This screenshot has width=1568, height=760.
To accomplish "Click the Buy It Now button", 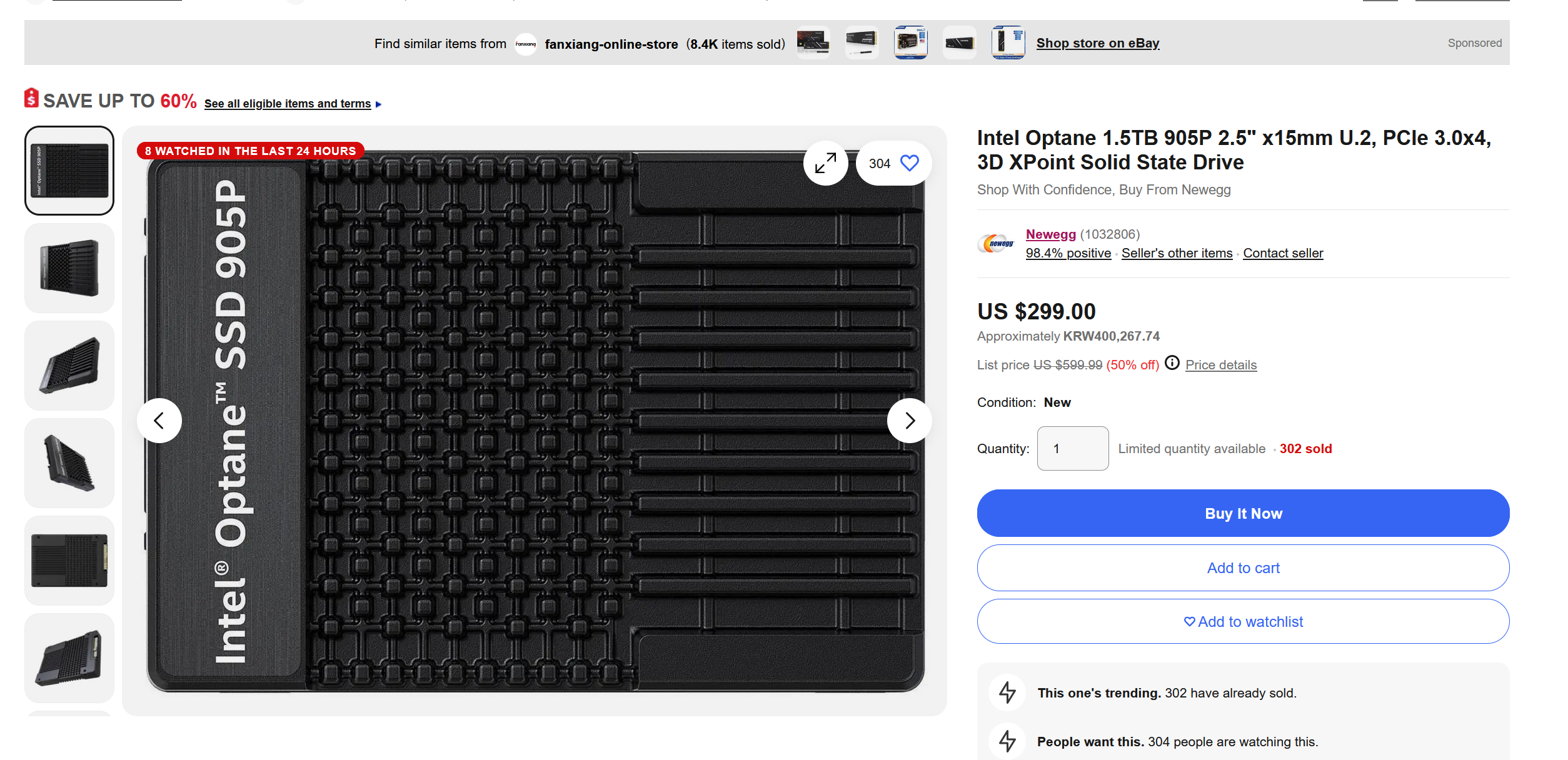I will [1244, 513].
